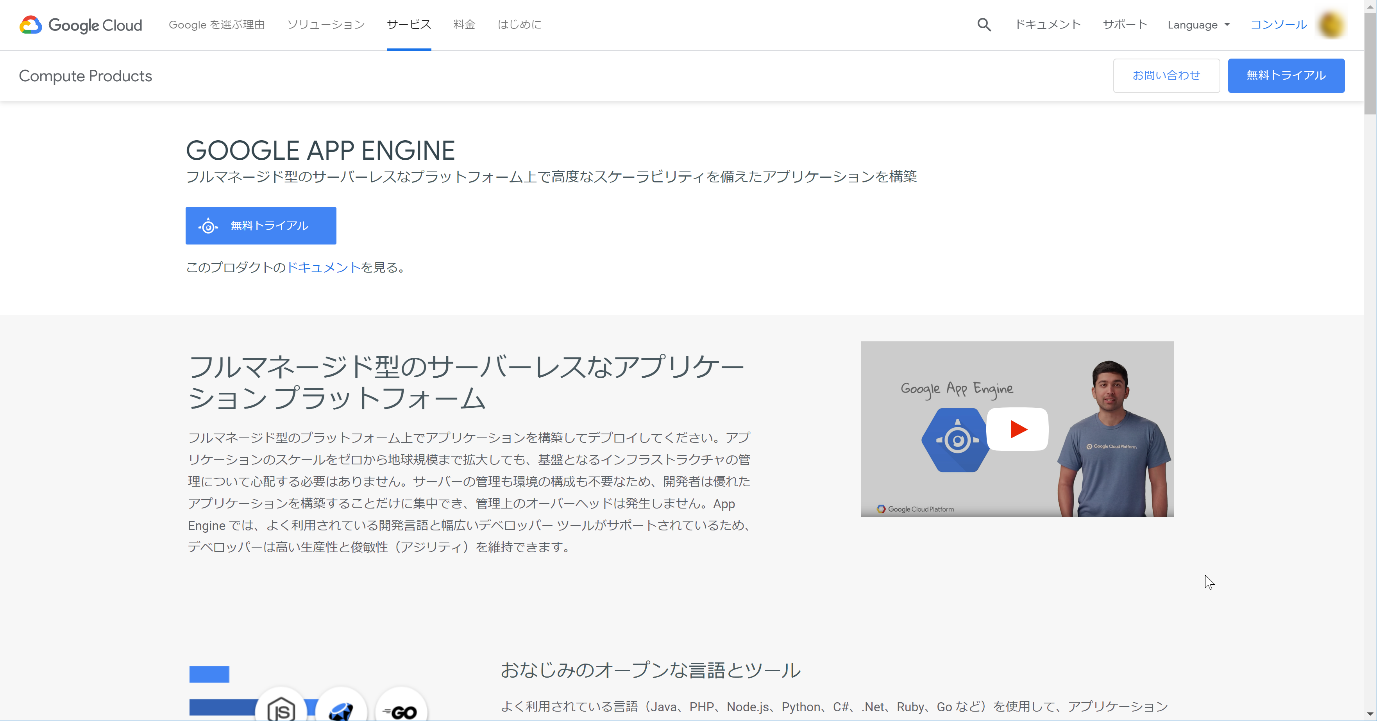Click the page vertical scrollbar thumb
Screen dimensions: 1377x721
click(1370, 63)
